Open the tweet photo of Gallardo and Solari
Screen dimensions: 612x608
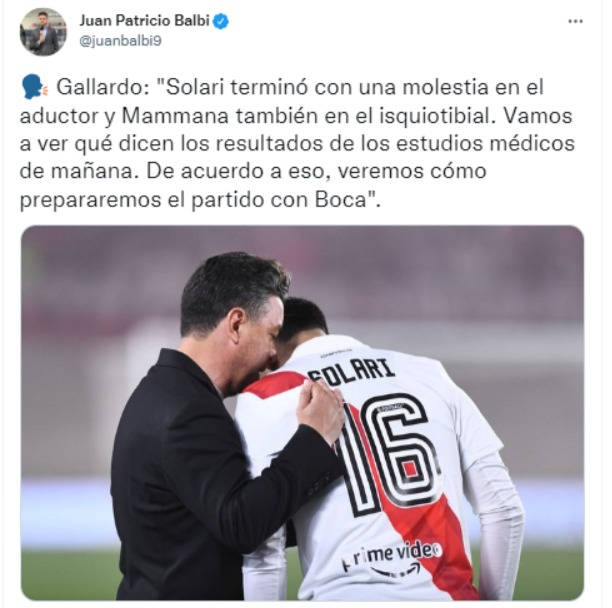302,412
